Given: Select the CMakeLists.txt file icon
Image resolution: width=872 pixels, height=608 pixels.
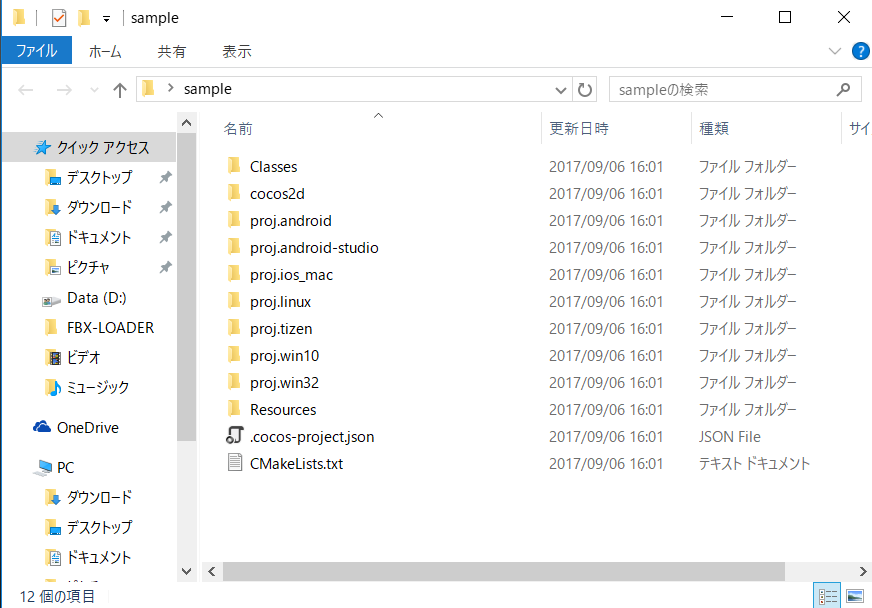Looking at the screenshot, I should tap(235, 463).
